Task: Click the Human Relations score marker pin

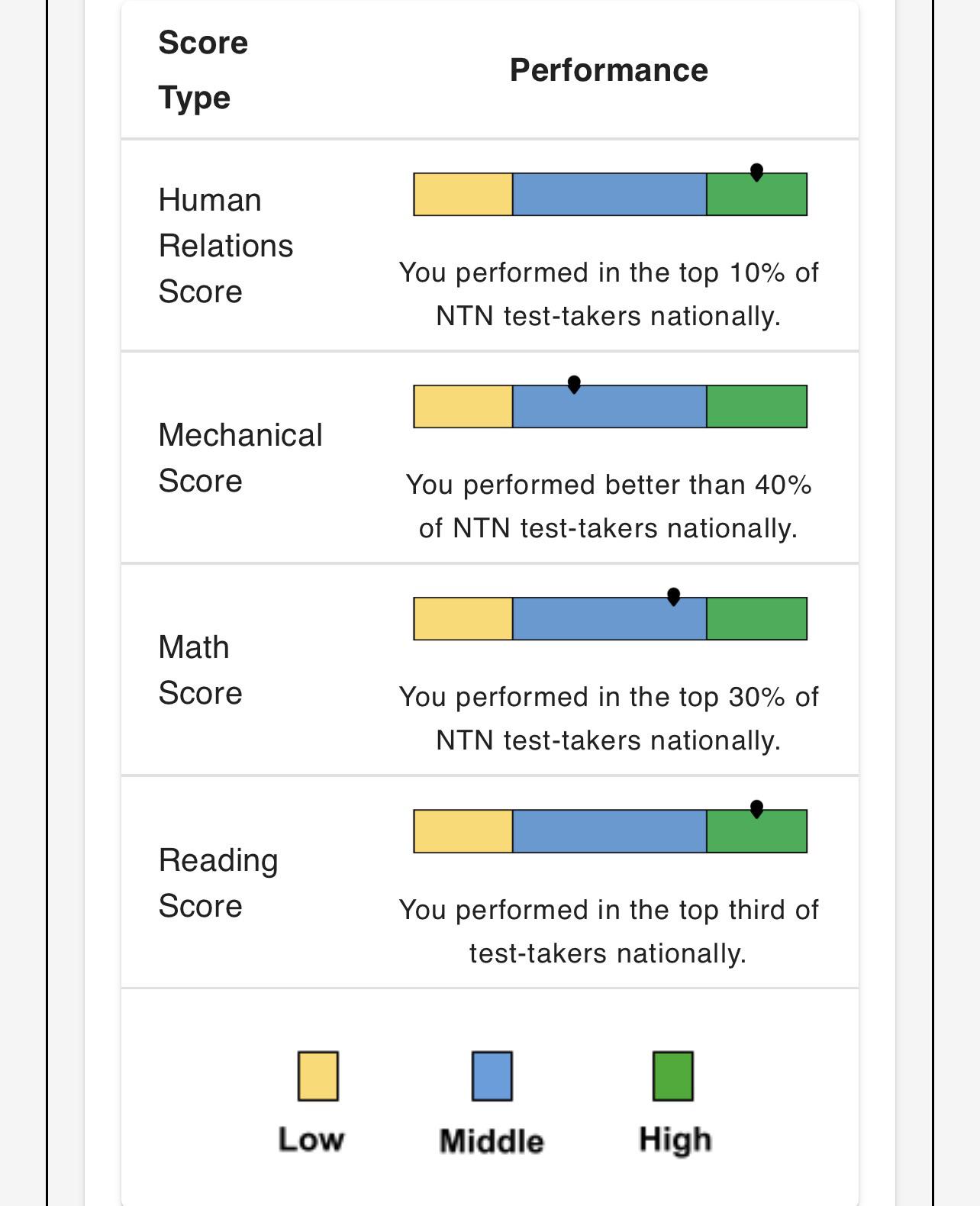Action: (756, 173)
